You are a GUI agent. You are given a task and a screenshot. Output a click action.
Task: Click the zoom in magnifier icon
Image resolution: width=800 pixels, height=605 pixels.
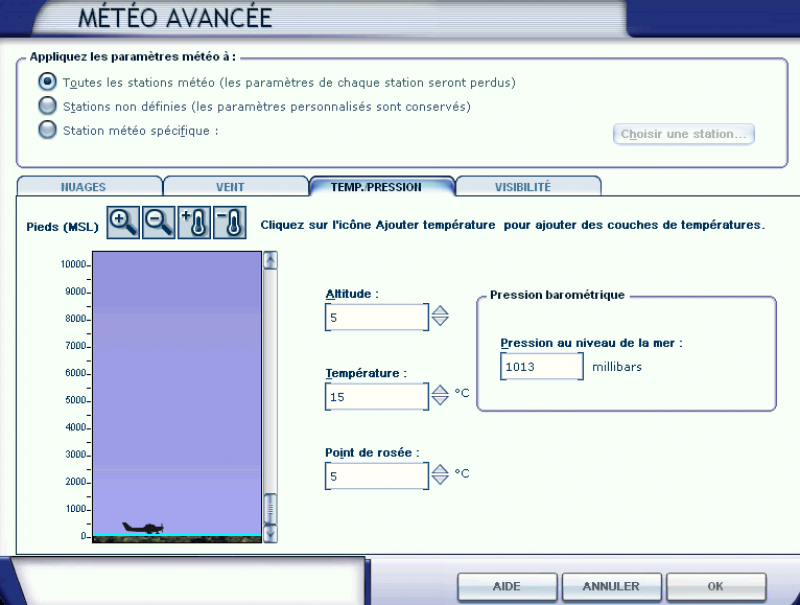click(x=123, y=224)
